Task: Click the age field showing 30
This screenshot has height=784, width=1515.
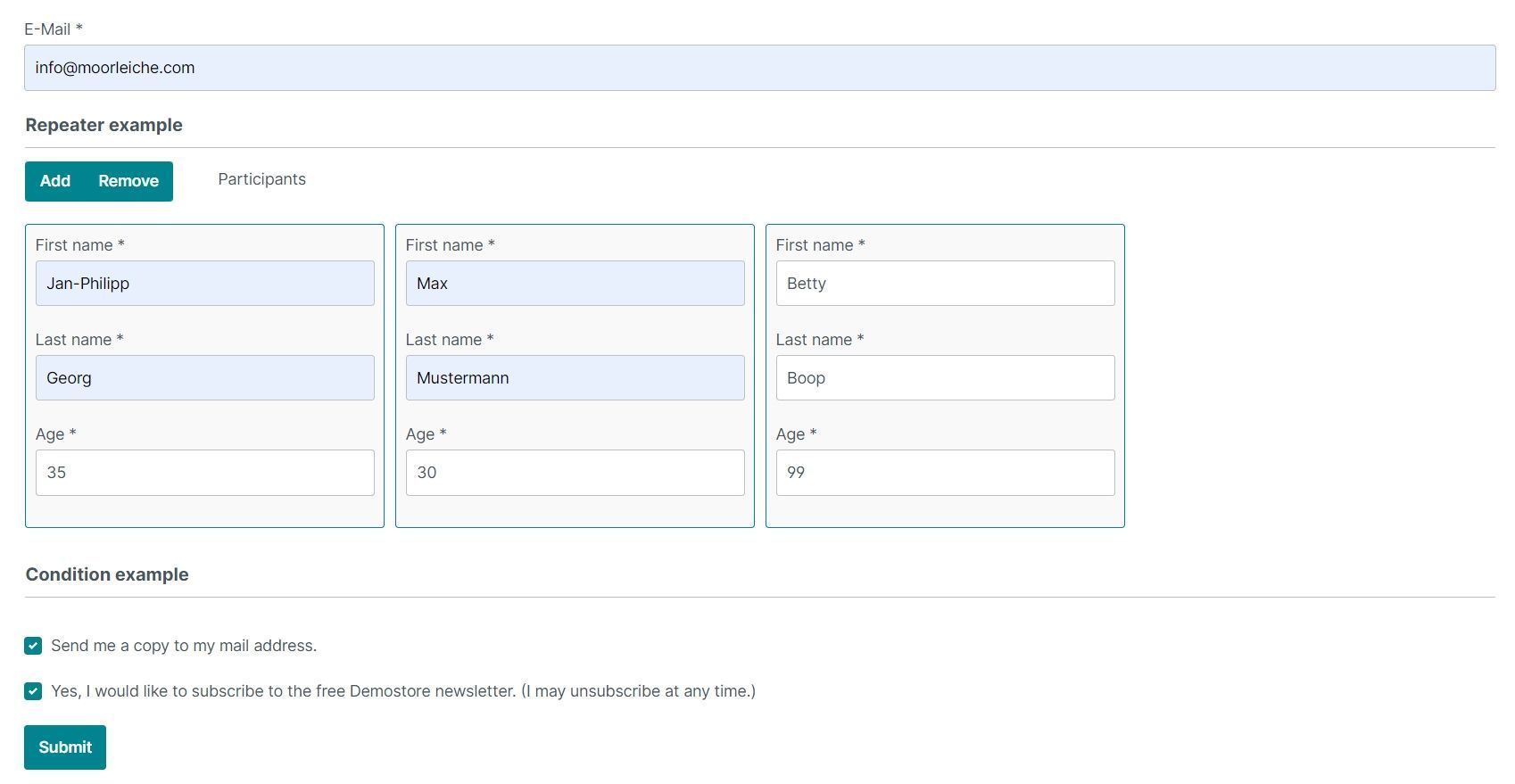Action: [x=575, y=473]
